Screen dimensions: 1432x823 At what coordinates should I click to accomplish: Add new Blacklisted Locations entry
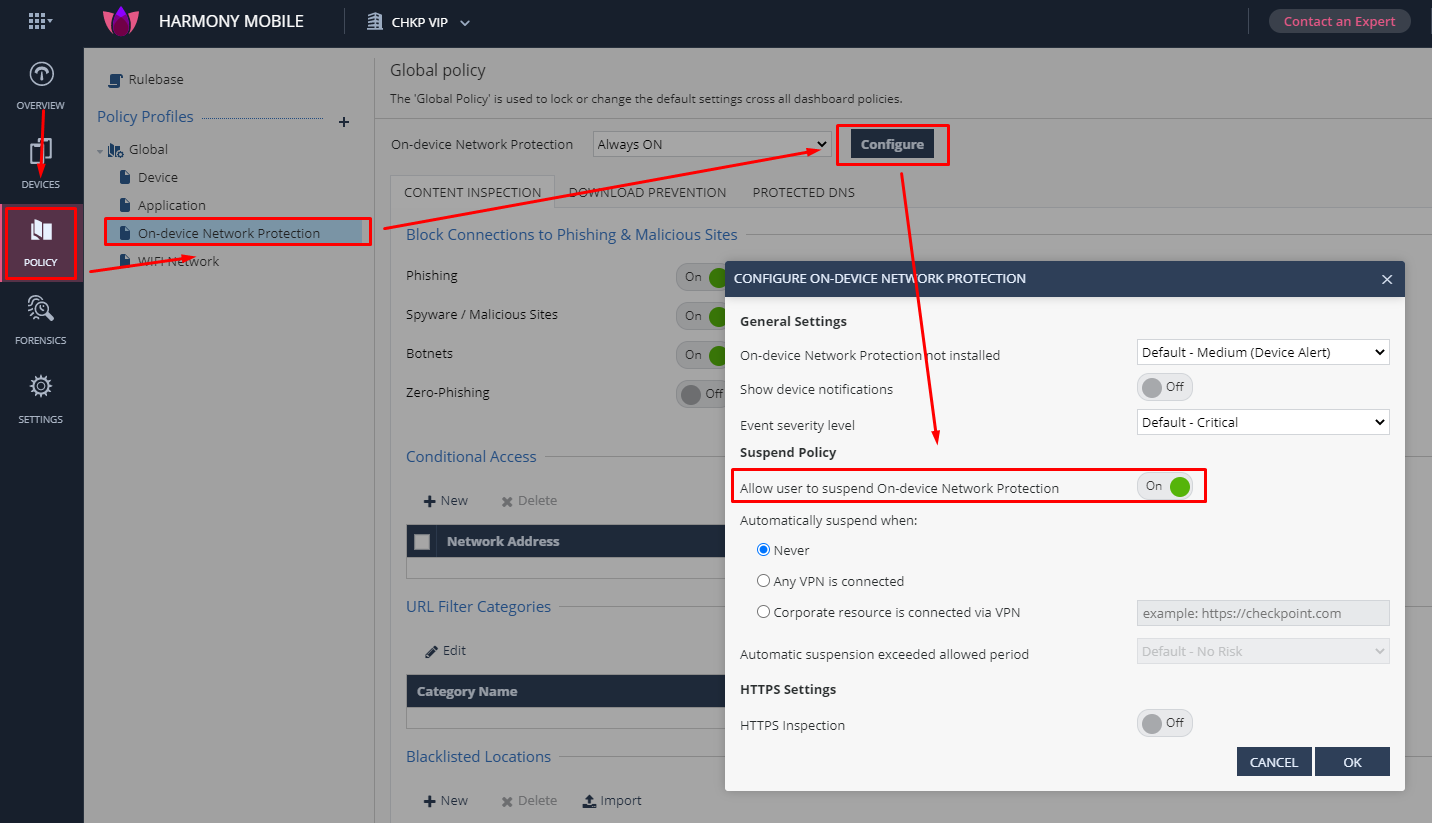(445, 801)
